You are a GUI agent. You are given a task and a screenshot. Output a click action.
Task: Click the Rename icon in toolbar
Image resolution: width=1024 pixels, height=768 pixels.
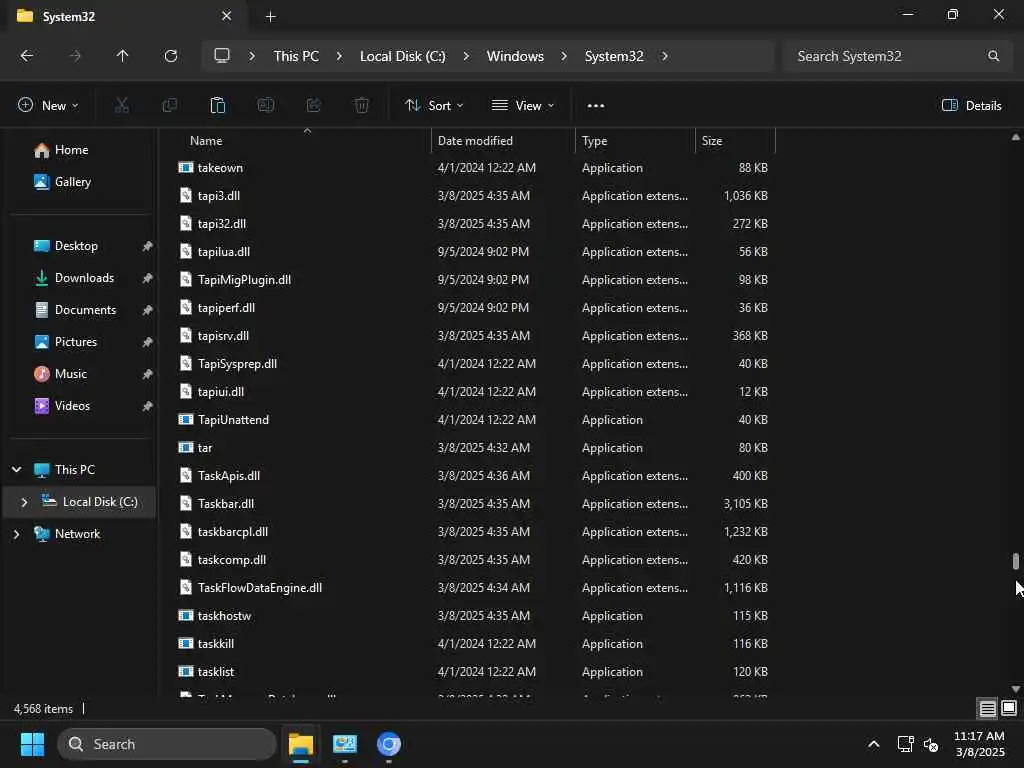click(266, 105)
